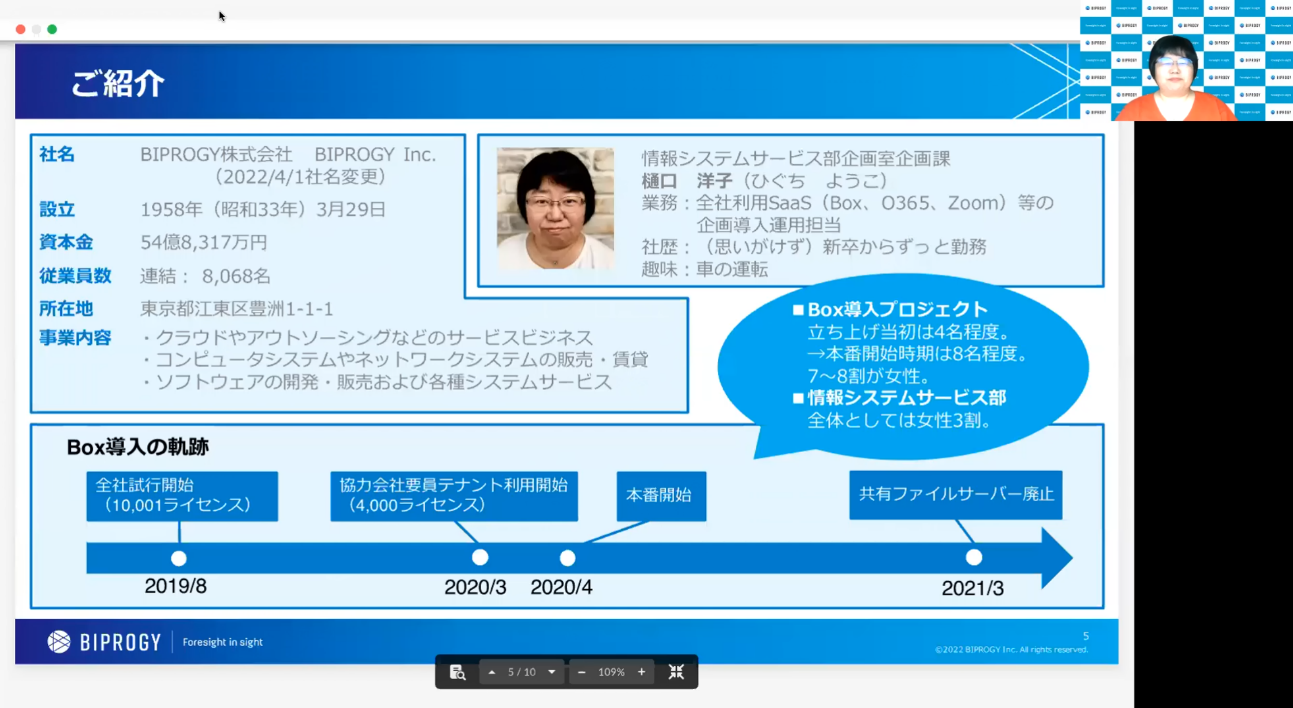
Task: Click the 2019/8 date label
Action: (176, 587)
